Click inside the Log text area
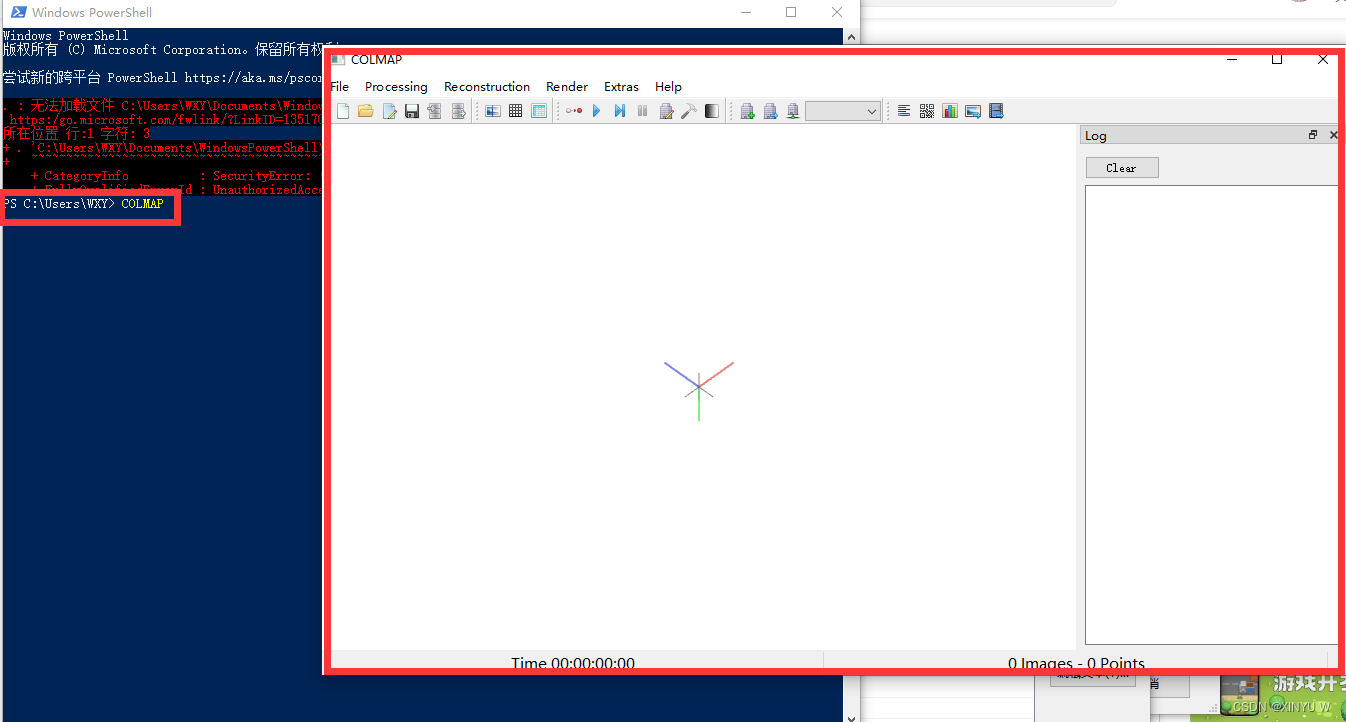 tap(1211, 414)
